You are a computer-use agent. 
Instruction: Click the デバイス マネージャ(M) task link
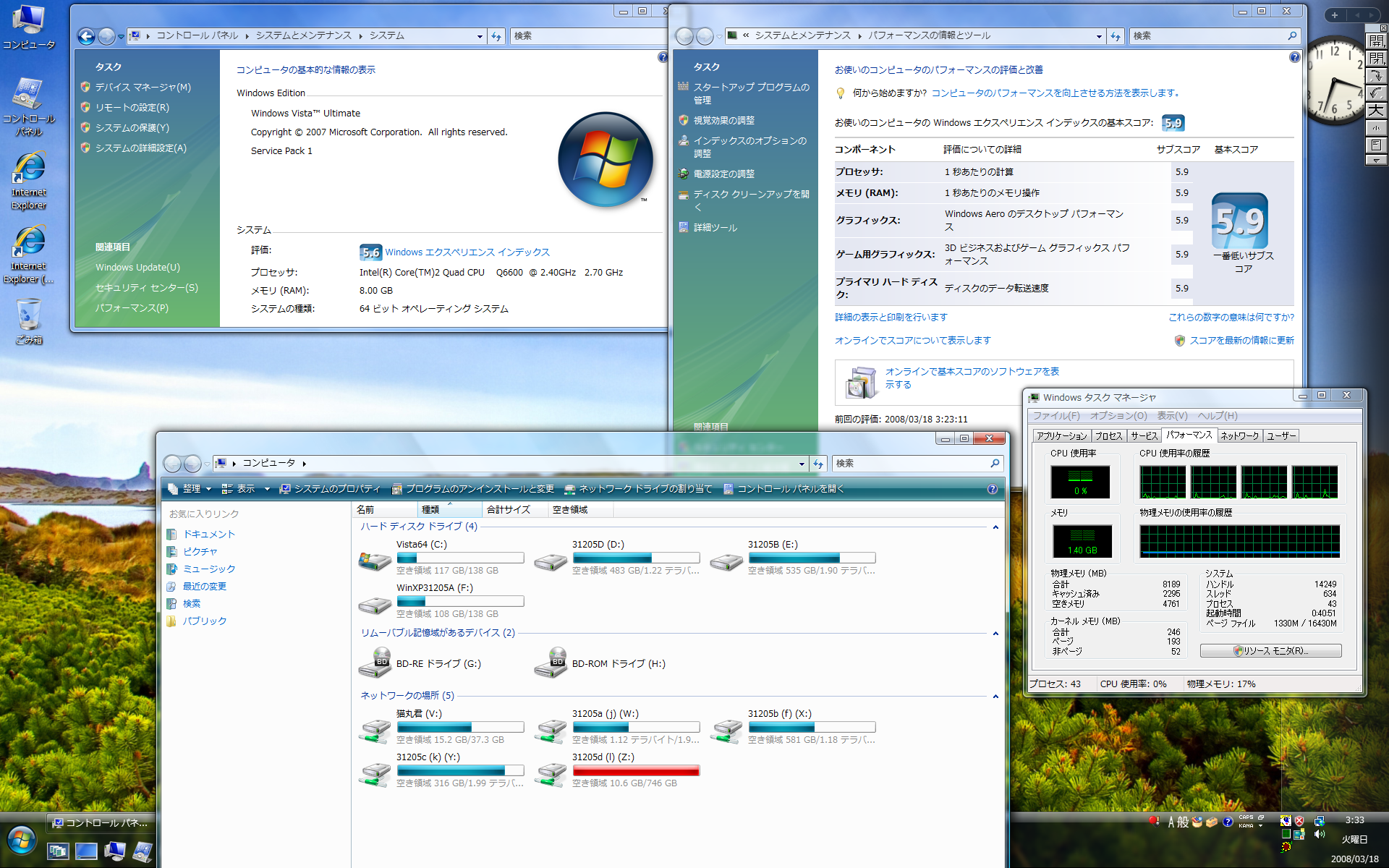tap(143, 87)
